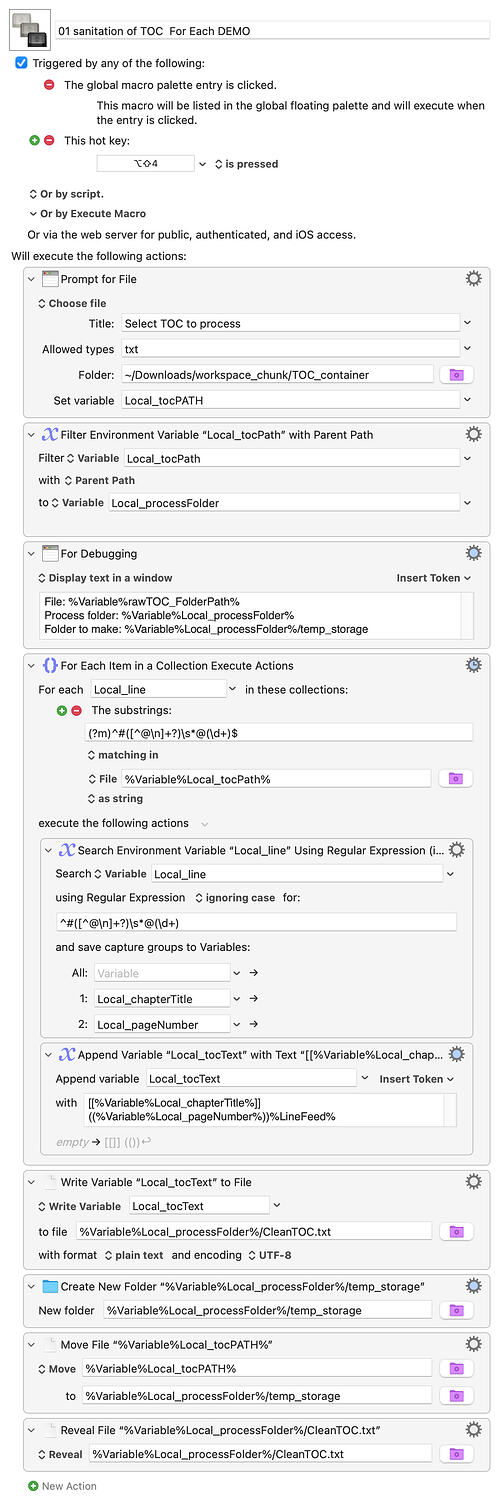
Task: Open Allowed types dropdown arrow
Action: (x=467, y=349)
